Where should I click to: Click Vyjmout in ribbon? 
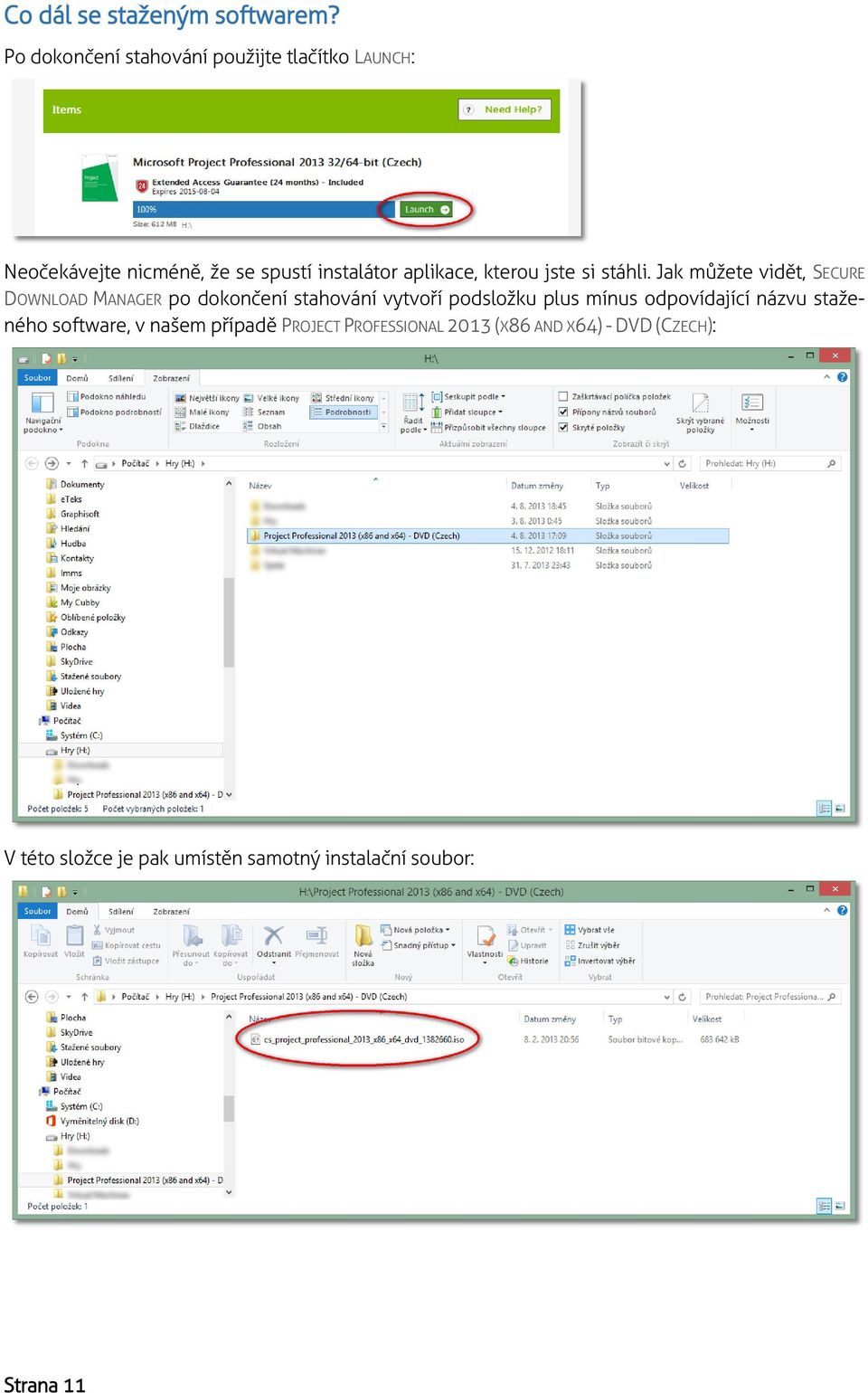pyautogui.click(x=114, y=930)
